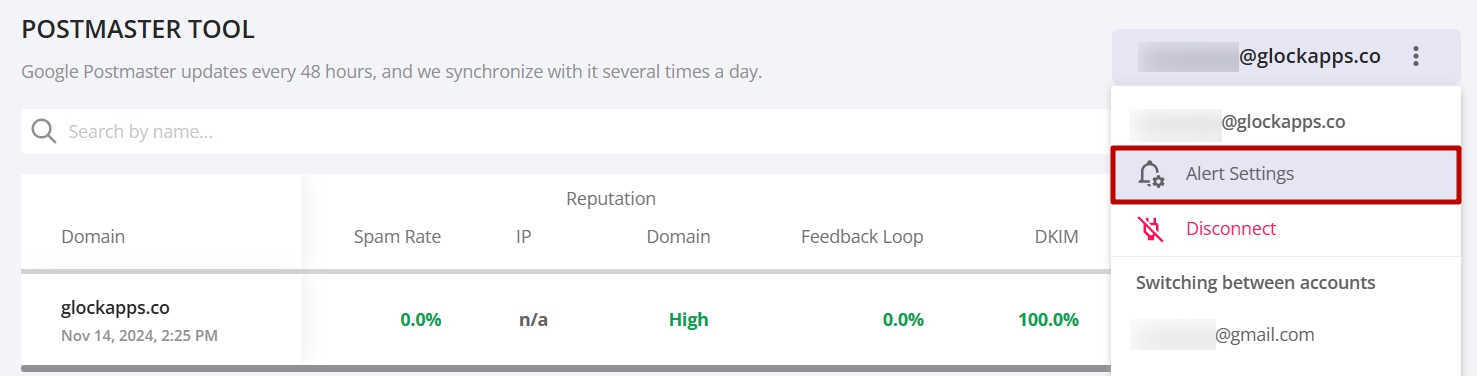Collapse the account selector dropdown header

pos(1285,57)
